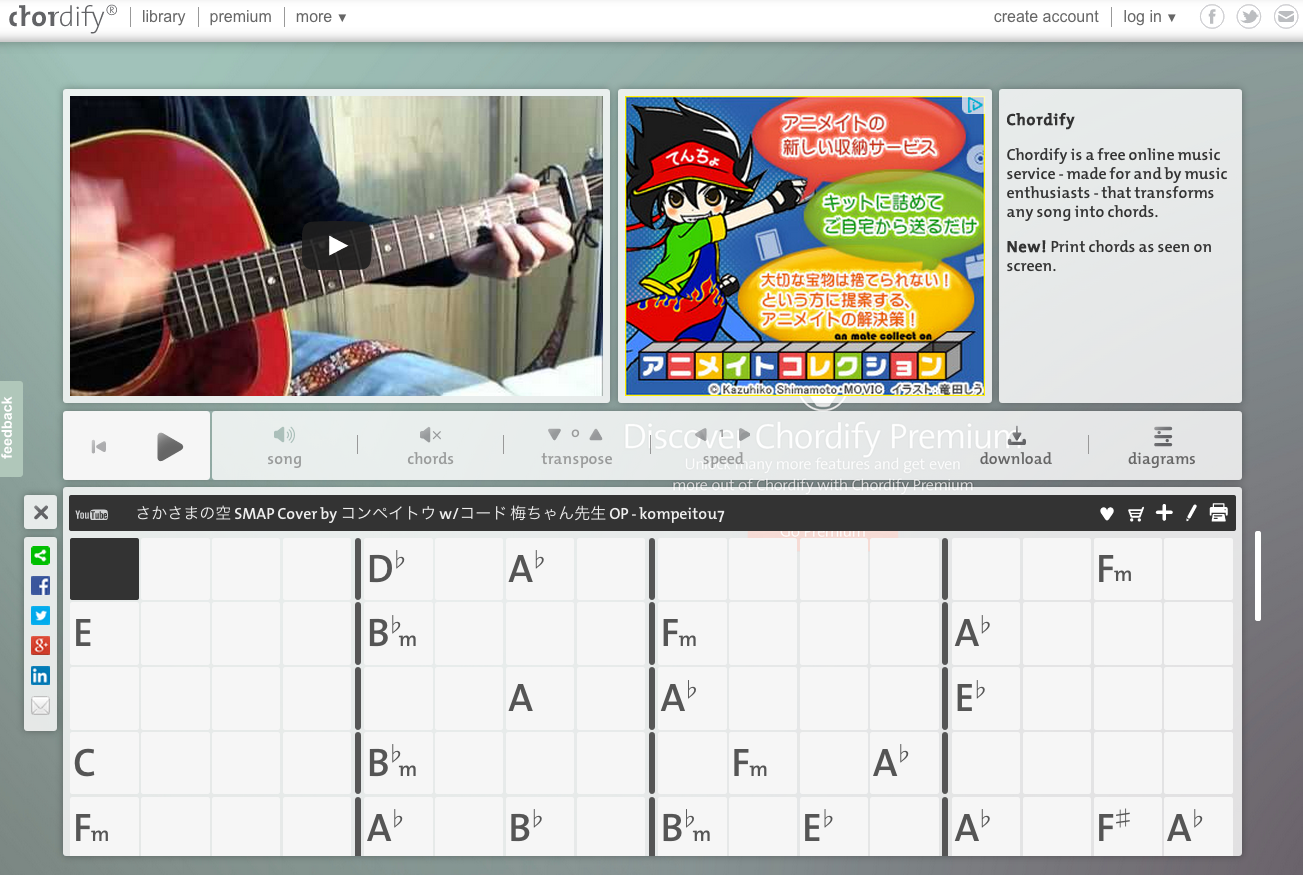The width and height of the screenshot is (1303, 875).
Task: Share on LinkedIn
Action: (40, 676)
